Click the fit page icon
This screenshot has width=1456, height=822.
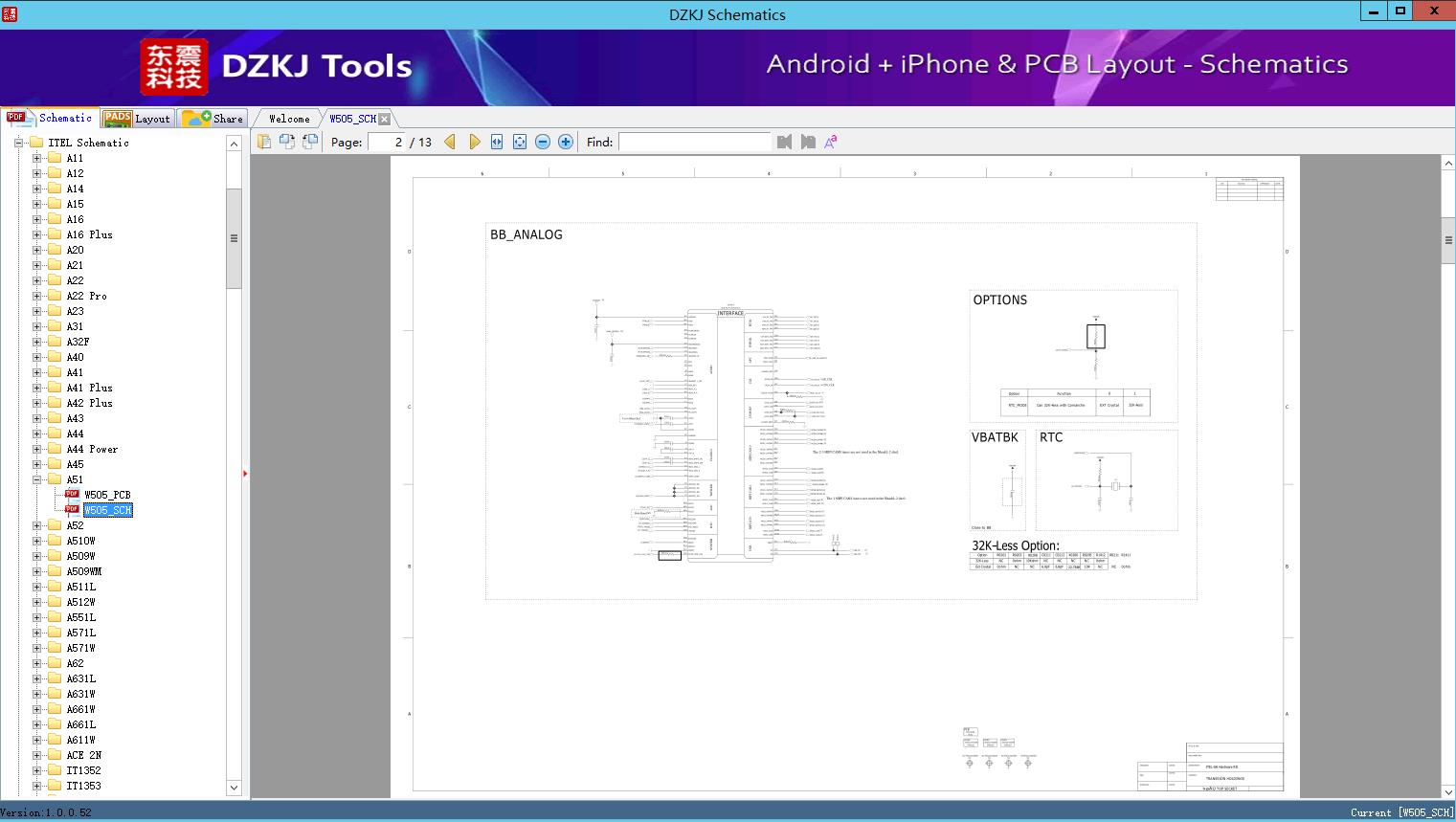coord(520,142)
